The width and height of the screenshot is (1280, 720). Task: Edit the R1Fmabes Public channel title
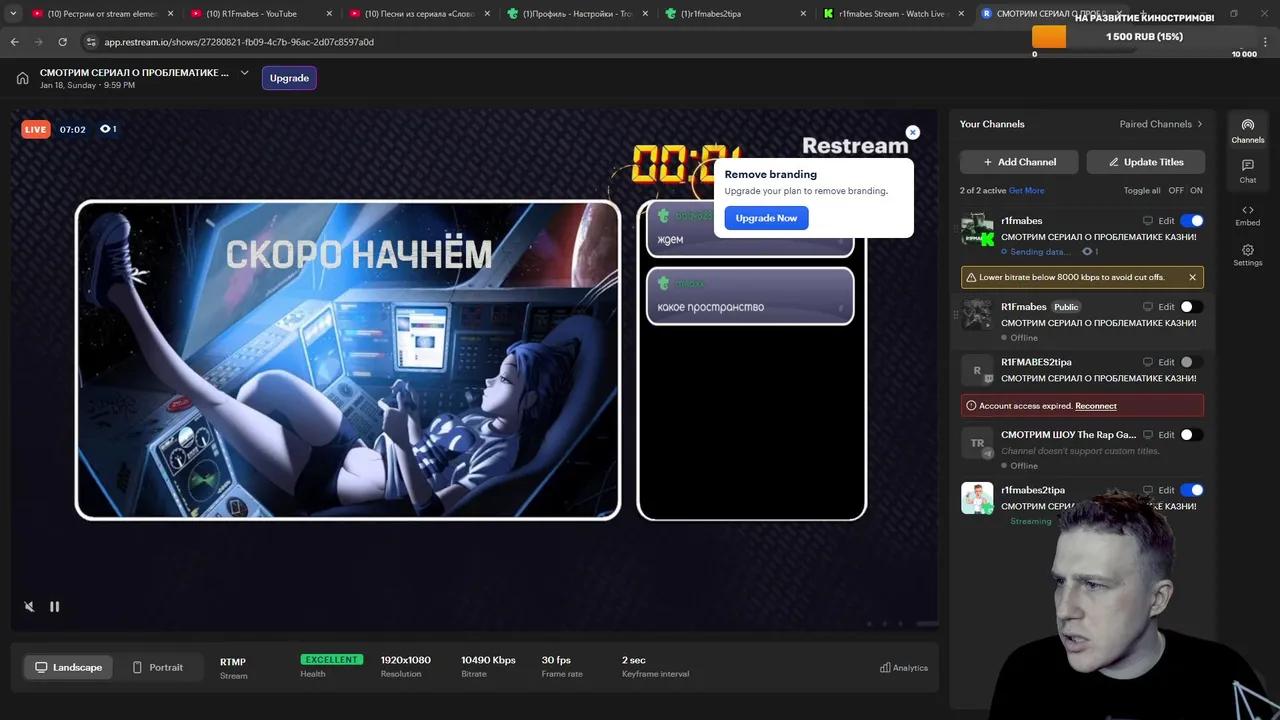[x=1166, y=307]
